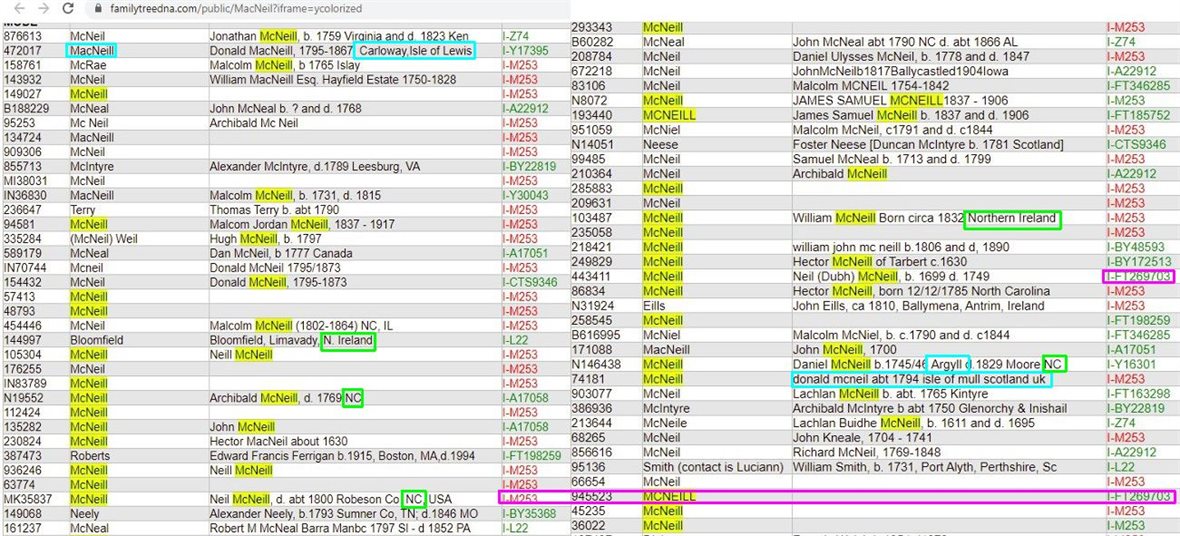Click the padlock site security icon
This screenshot has height=536, width=1180.
point(96,8)
